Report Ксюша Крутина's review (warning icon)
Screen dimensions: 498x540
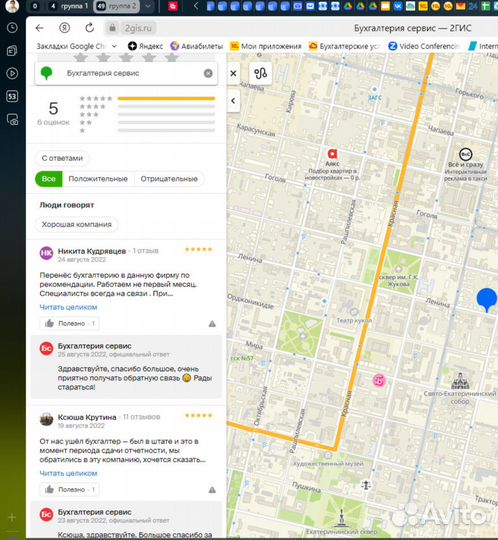[x=212, y=490]
